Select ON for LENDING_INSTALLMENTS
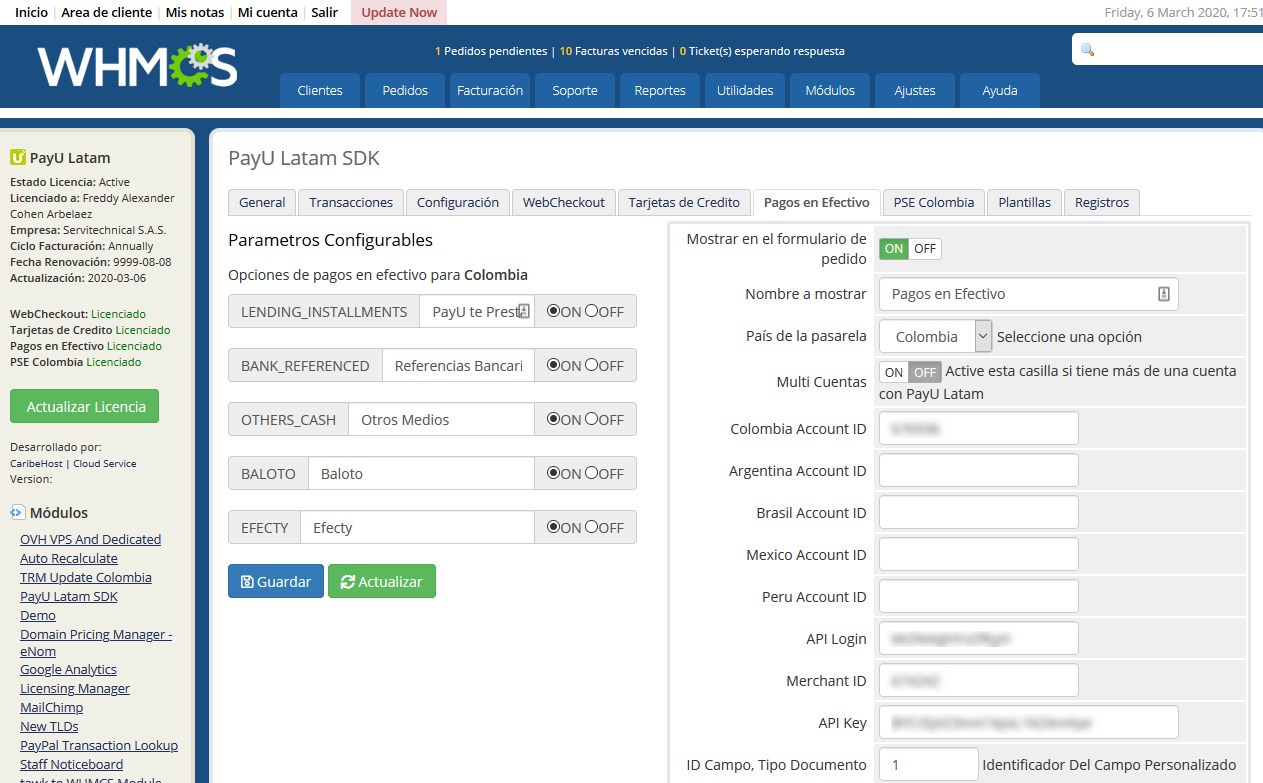Viewport: 1263px width, 783px height. coord(553,311)
